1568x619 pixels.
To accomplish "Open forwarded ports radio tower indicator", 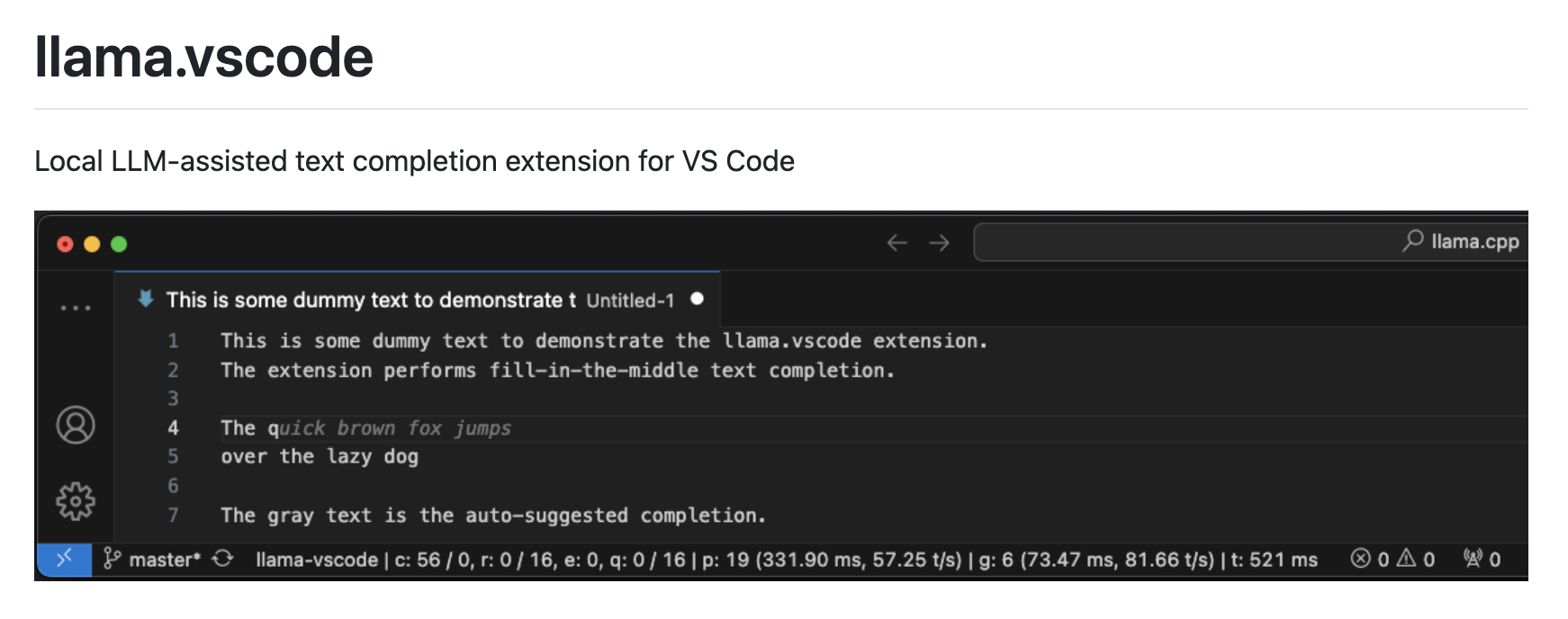I will [1473, 560].
